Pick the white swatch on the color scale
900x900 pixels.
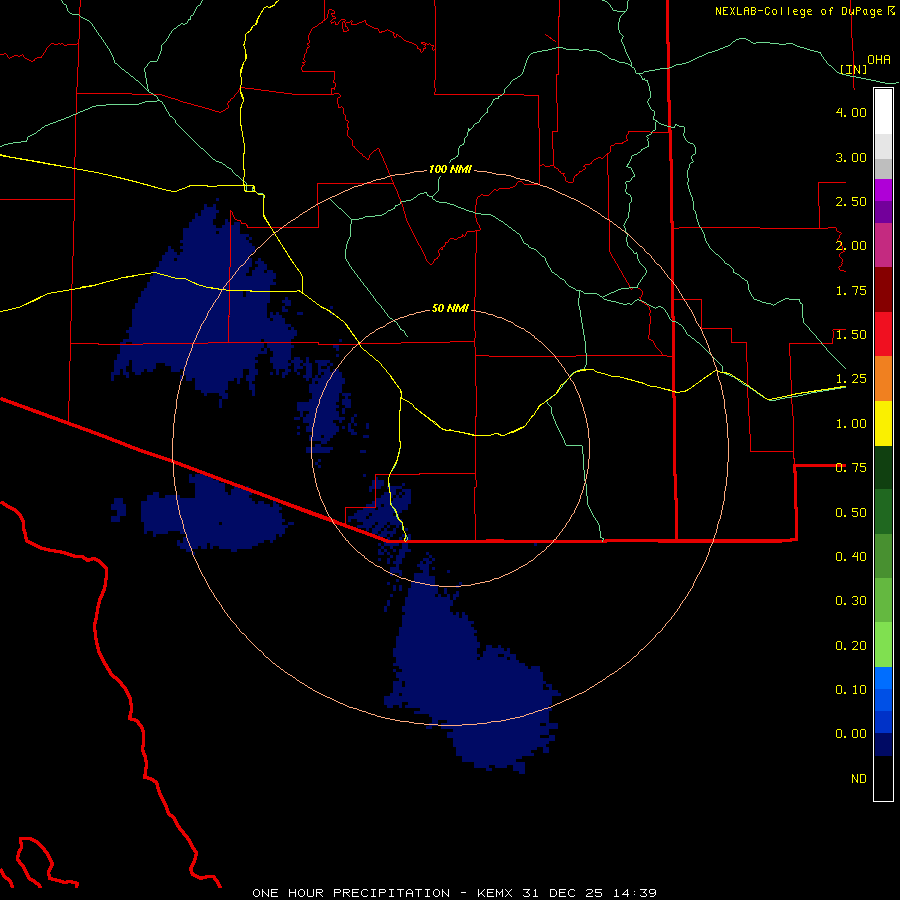883,111
